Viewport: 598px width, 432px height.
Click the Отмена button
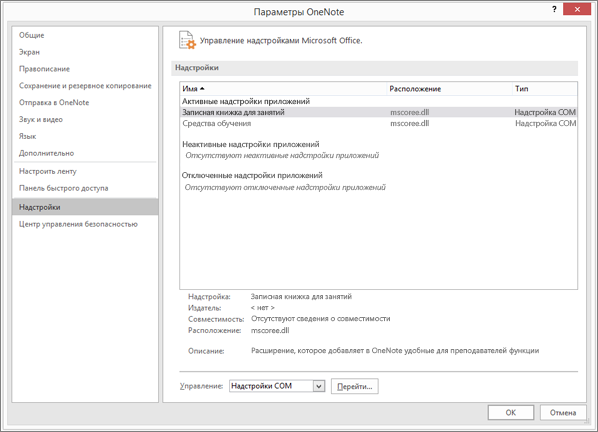tap(563, 413)
